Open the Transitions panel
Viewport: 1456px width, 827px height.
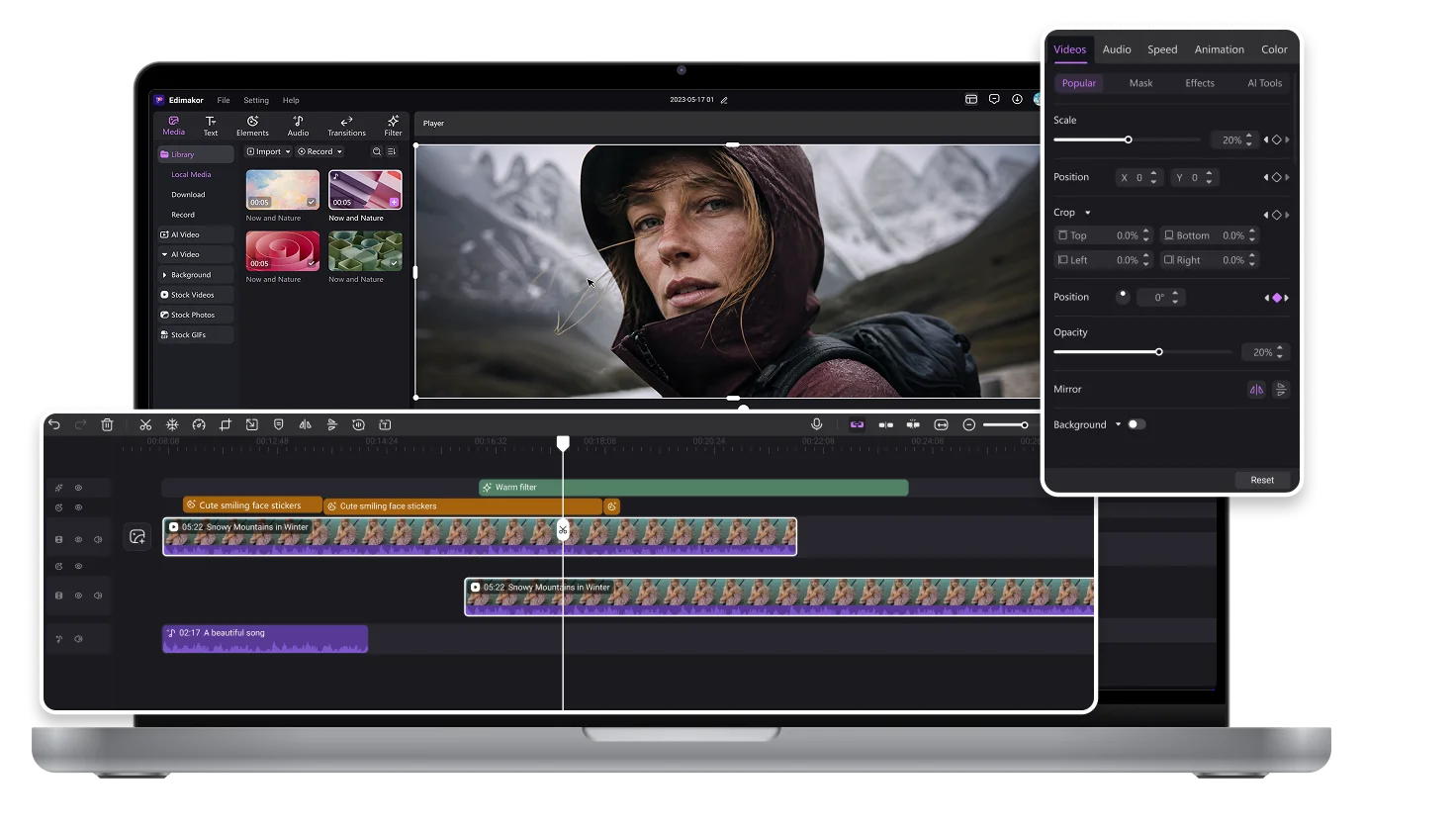(346, 126)
